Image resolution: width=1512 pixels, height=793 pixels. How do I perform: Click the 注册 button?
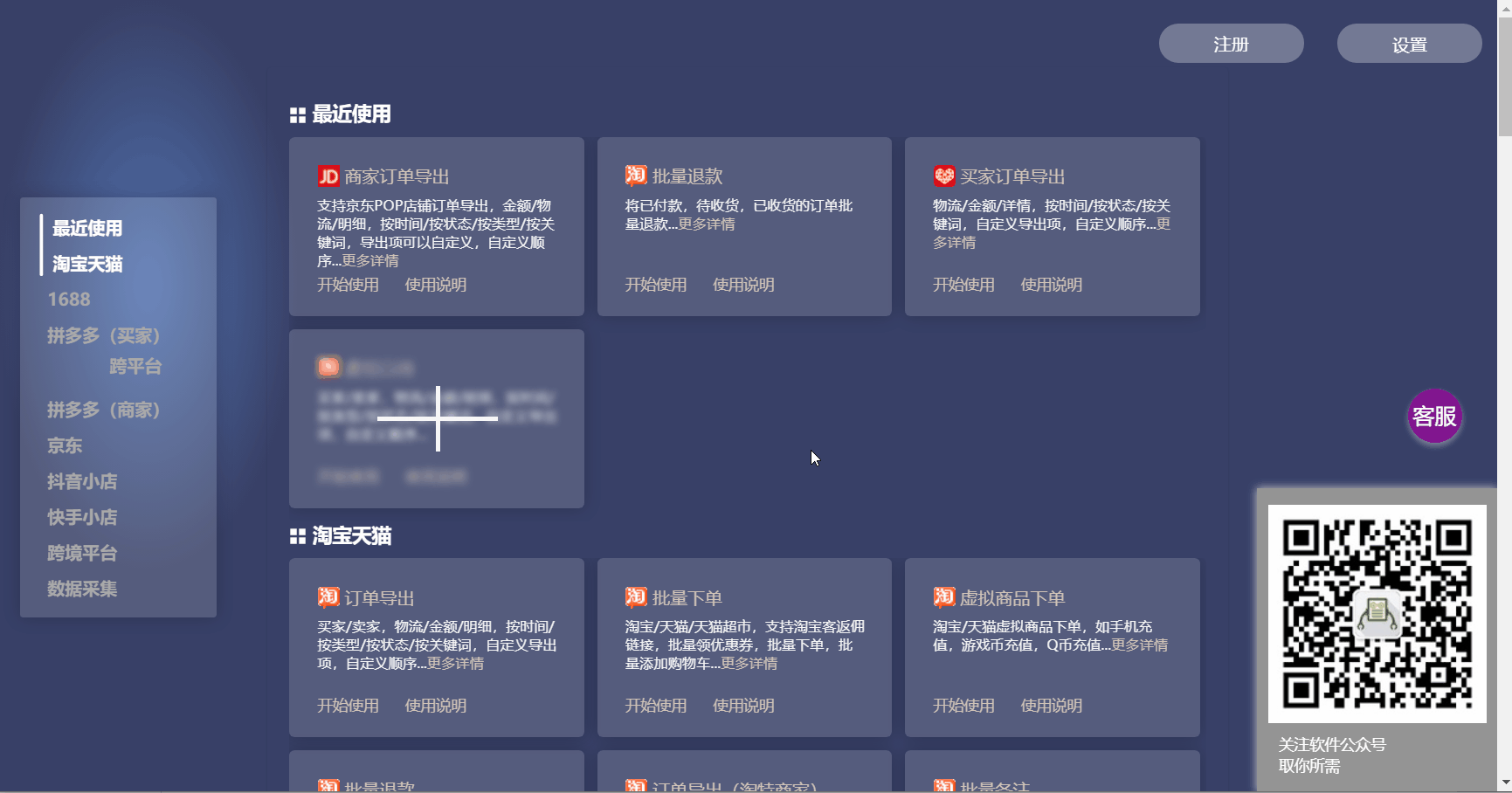click(1231, 44)
